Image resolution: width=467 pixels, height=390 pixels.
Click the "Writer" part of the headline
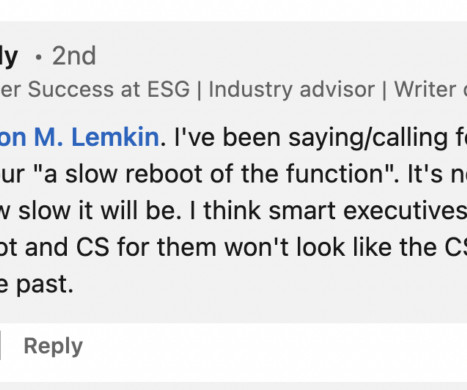coord(425,89)
